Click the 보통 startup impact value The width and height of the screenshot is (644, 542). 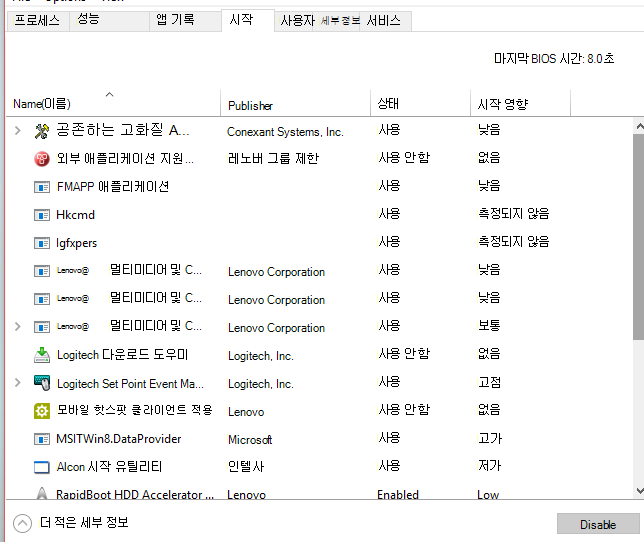click(489, 326)
